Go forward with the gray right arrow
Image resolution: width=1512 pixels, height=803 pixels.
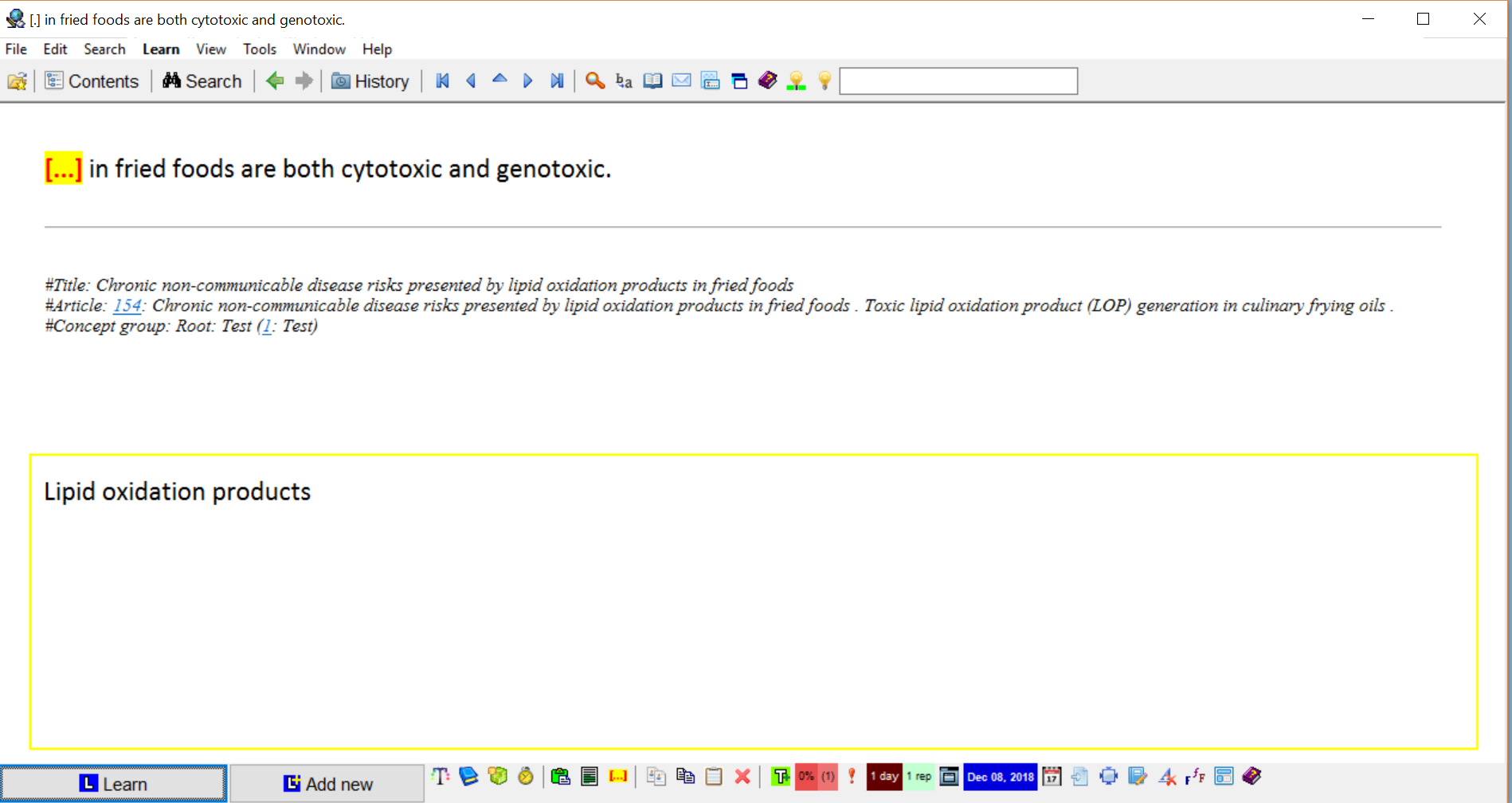pos(304,80)
